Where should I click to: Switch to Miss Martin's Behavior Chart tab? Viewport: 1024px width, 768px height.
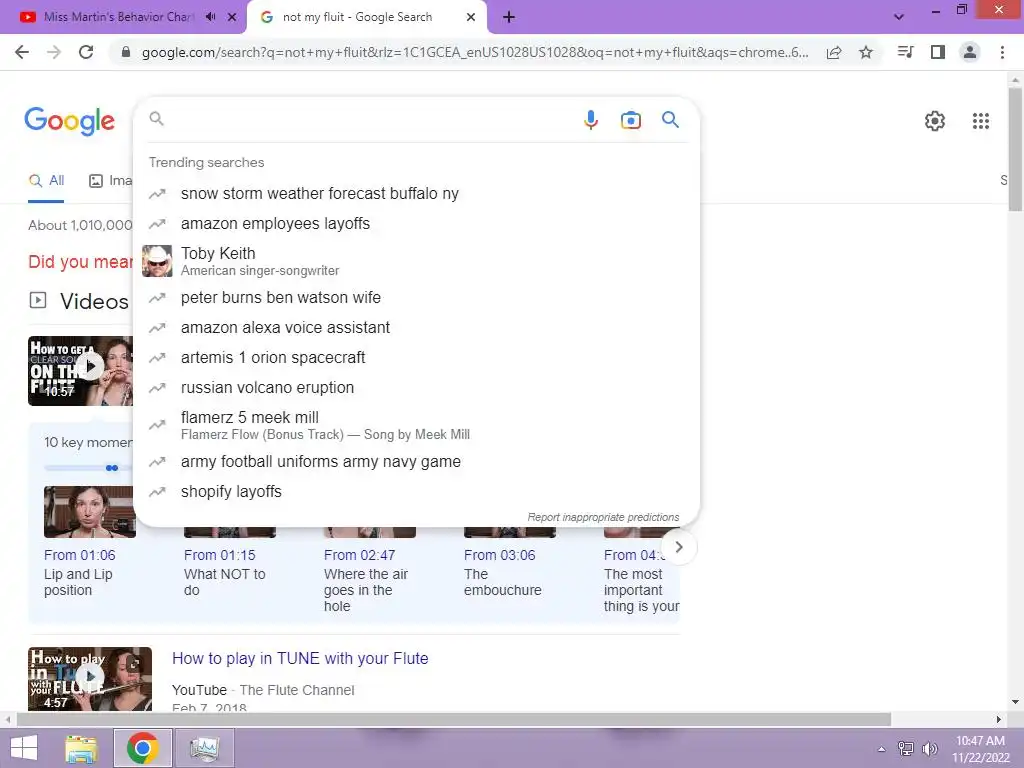(118, 17)
